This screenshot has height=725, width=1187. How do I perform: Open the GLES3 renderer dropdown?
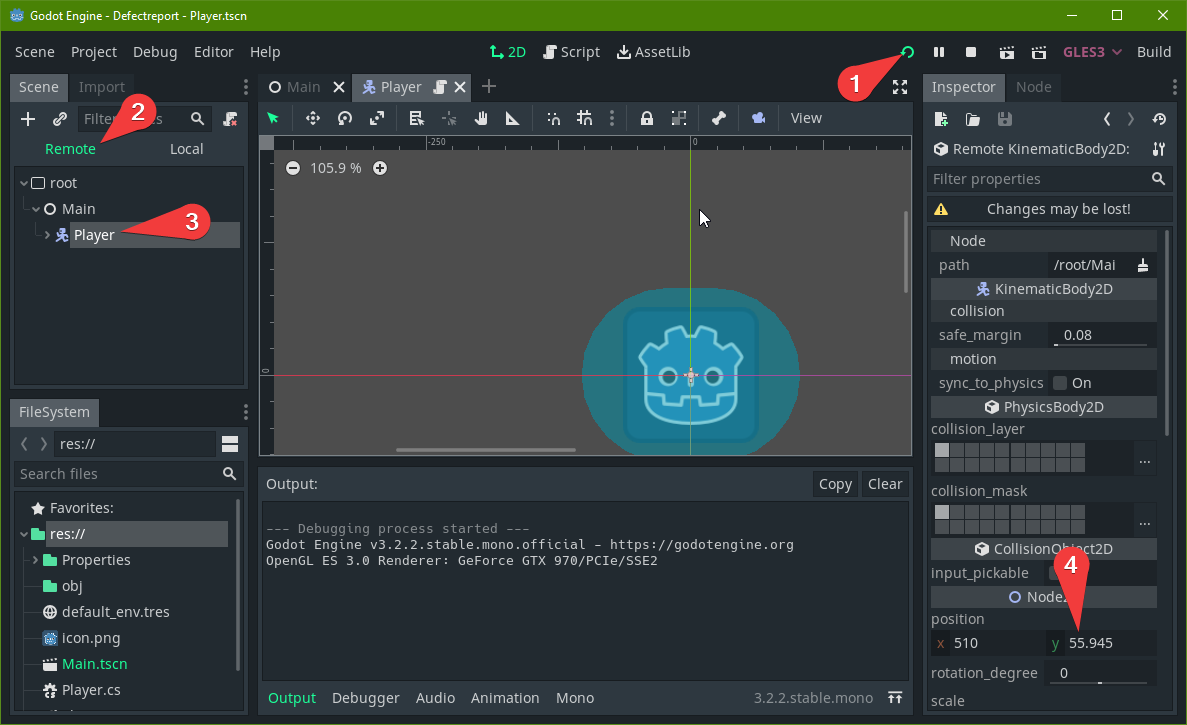point(1092,51)
